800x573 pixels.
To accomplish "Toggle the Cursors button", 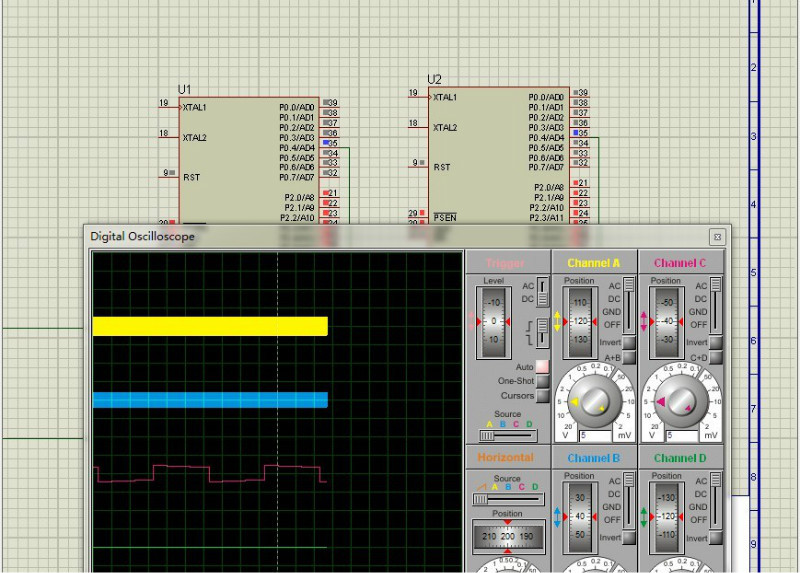I will pos(542,395).
